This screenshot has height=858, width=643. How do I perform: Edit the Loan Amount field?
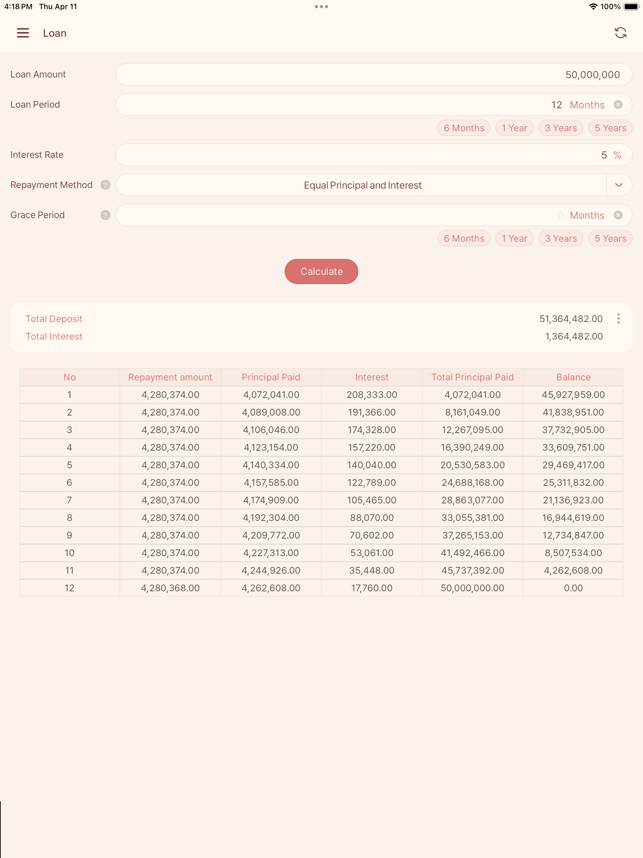click(x=374, y=74)
